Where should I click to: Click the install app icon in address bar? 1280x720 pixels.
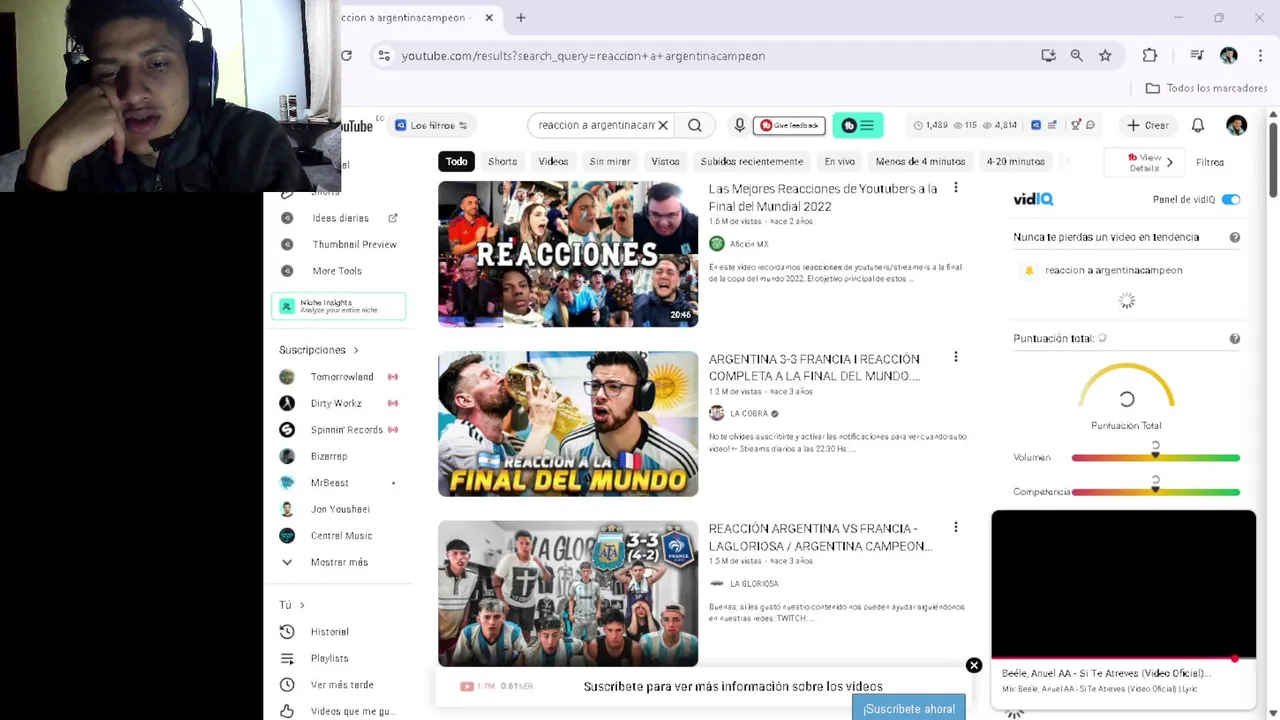[1048, 56]
